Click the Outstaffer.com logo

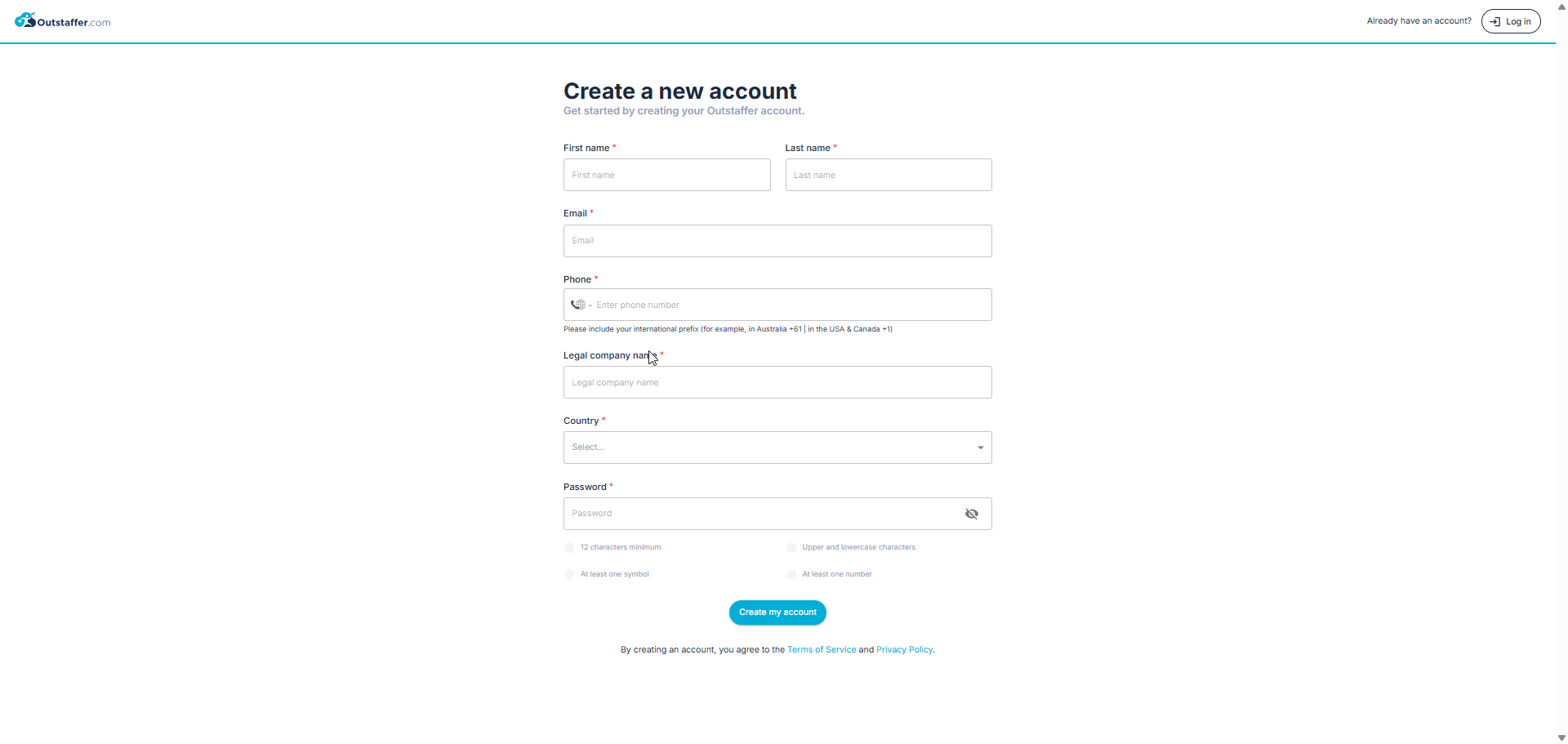[63, 20]
